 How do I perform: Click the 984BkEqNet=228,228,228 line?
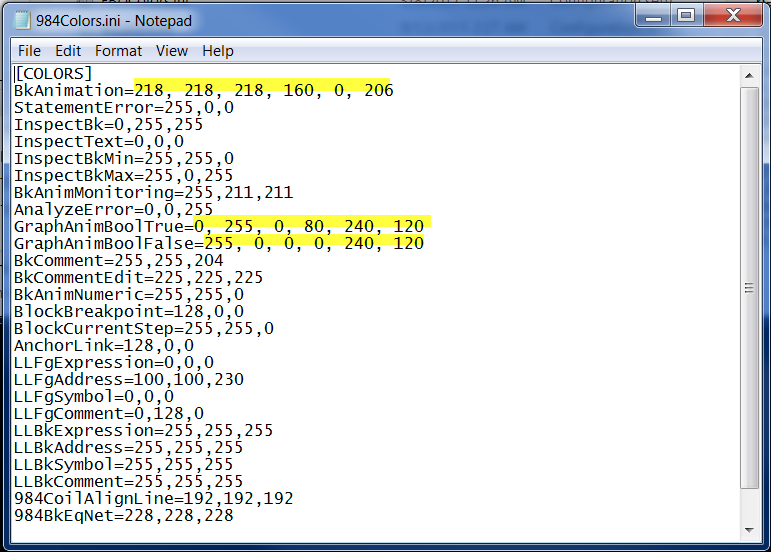coord(123,515)
